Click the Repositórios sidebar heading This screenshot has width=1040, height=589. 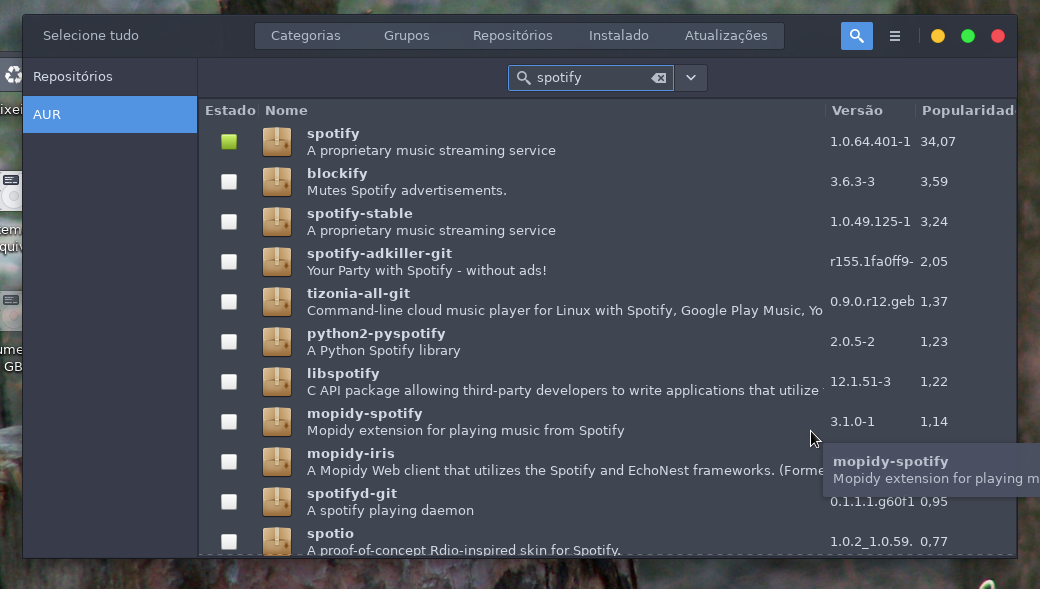point(73,76)
